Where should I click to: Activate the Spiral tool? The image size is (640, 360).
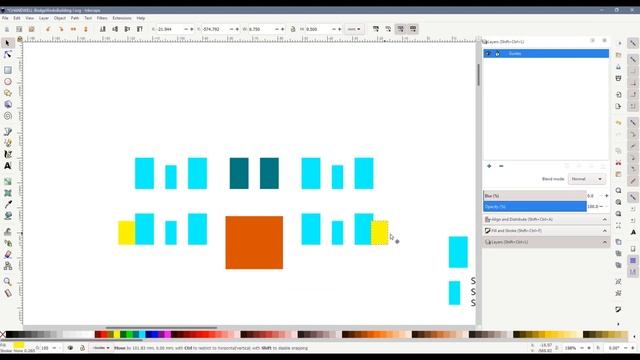pyautogui.click(x=7, y=116)
